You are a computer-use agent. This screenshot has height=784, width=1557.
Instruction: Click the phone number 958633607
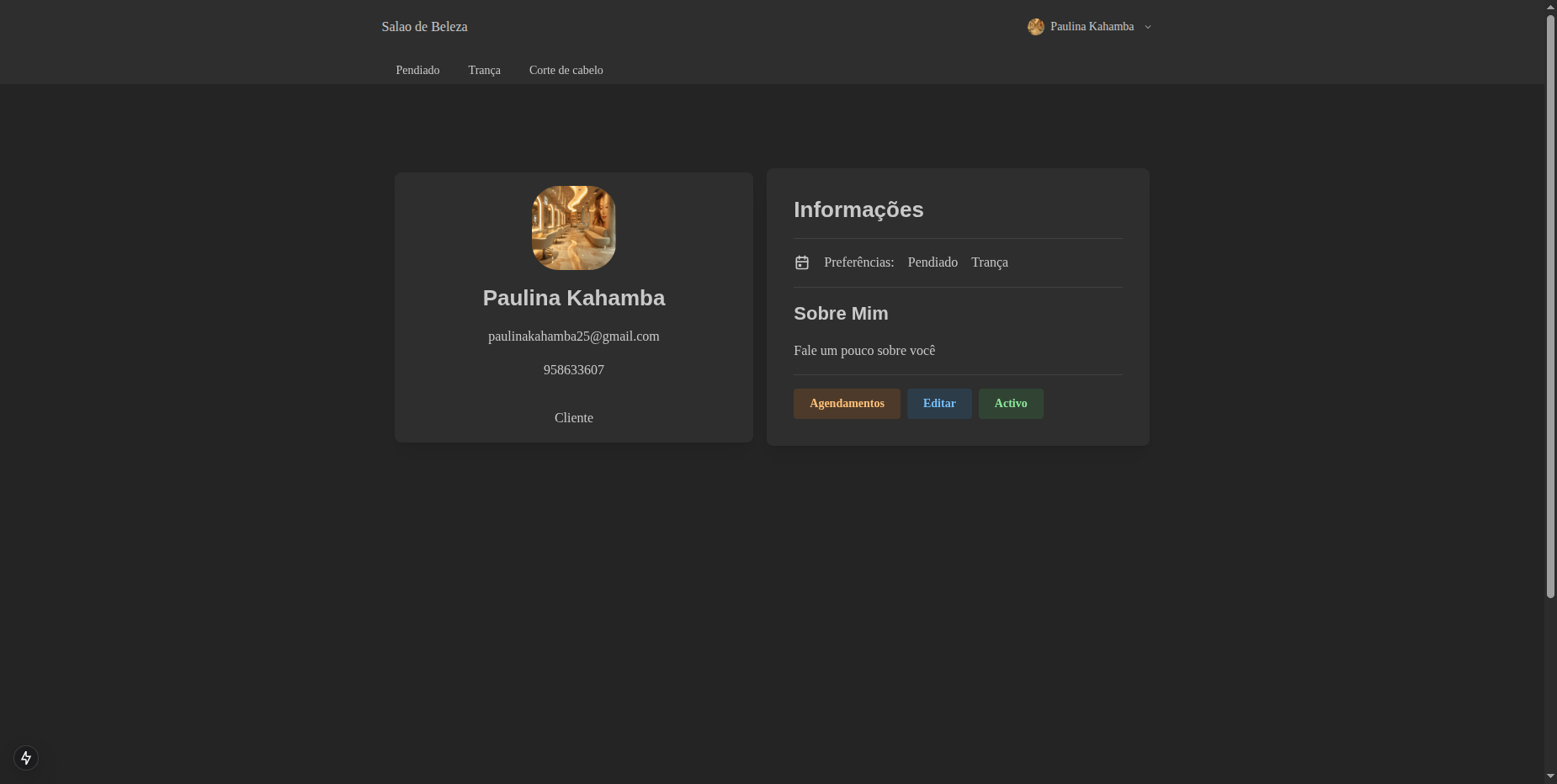point(573,370)
